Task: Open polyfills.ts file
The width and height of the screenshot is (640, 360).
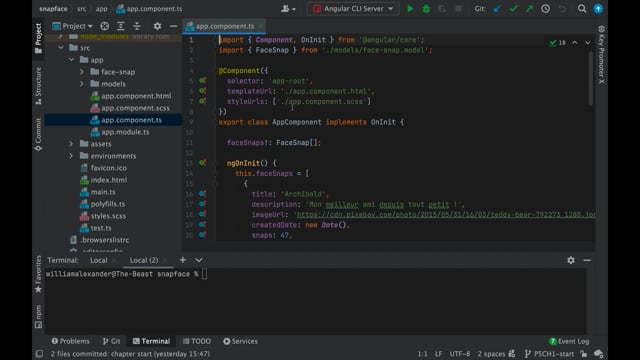Action: (108, 204)
